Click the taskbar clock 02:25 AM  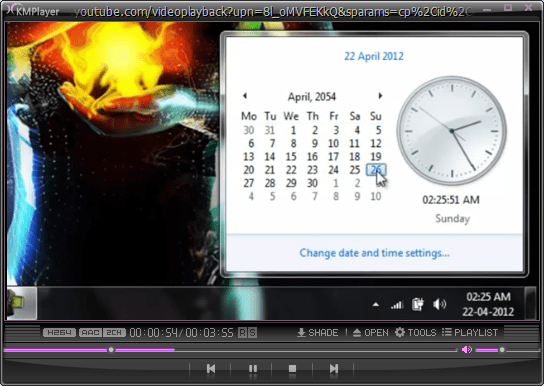pyautogui.click(x=488, y=297)
